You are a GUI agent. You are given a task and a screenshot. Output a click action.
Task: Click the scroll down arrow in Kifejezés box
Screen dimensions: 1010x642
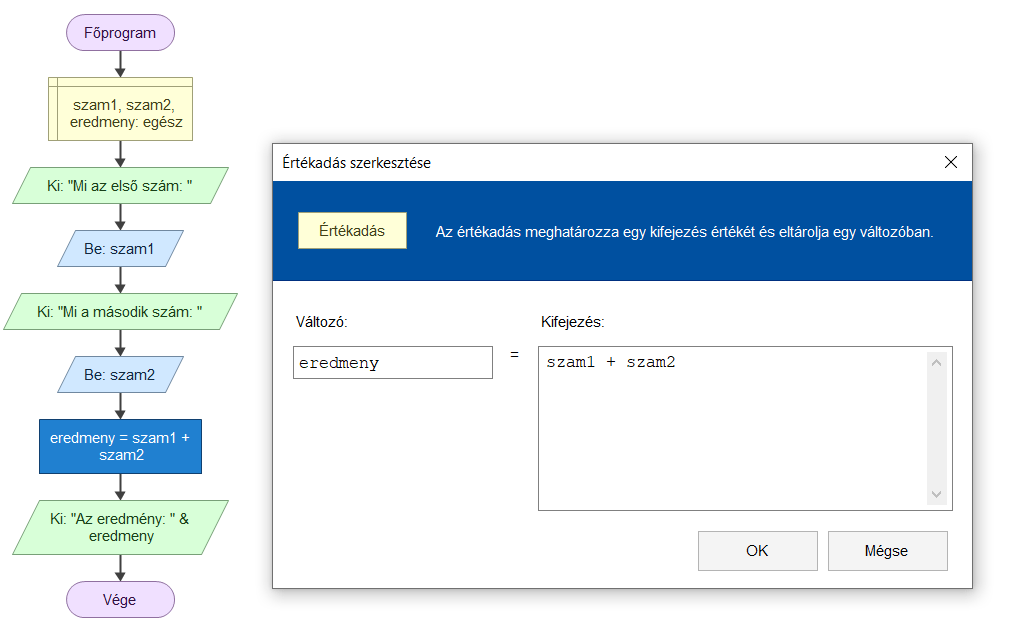tap(937, 495)
